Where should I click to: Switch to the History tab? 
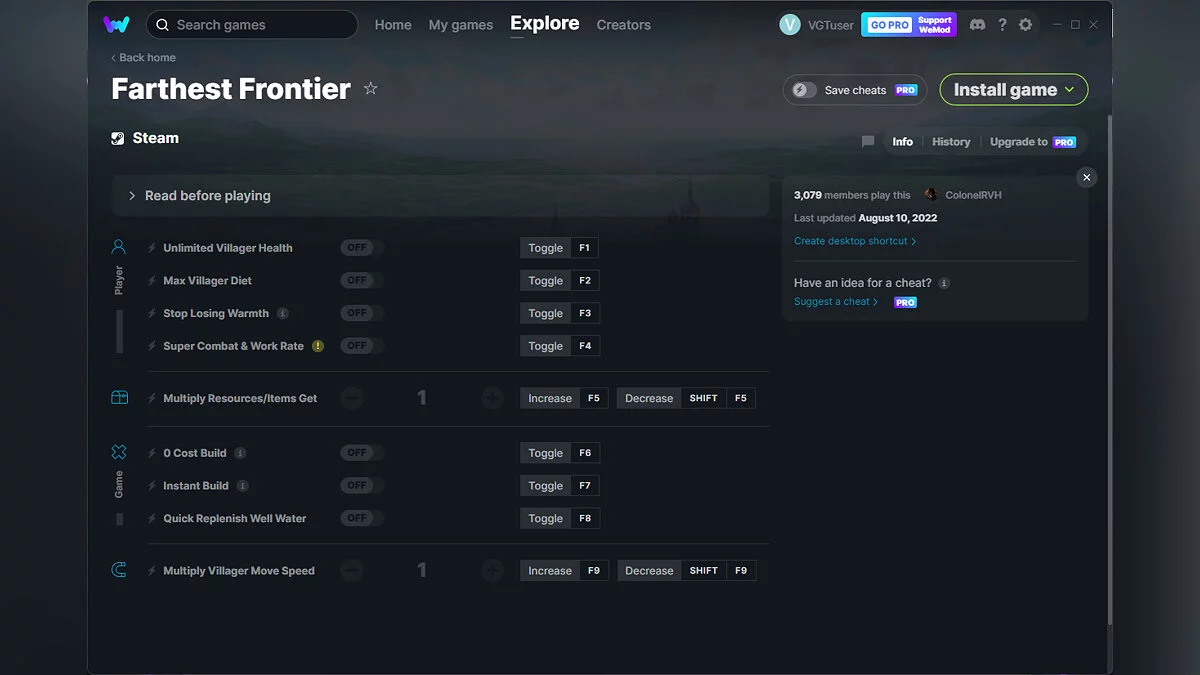point(950,141)
